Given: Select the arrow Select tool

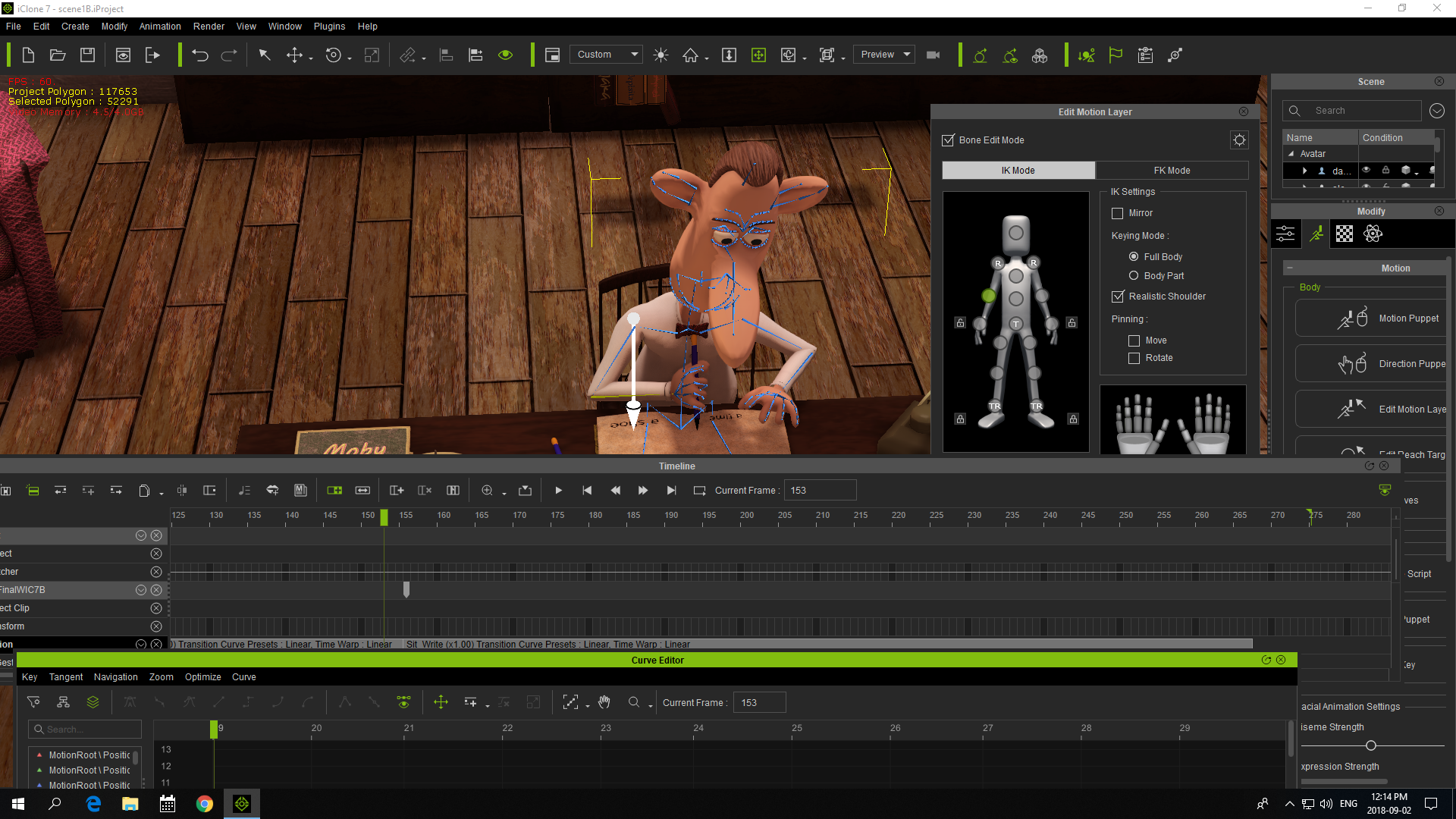Looking at the screenshot, I should pyautogui.click(x=265, y=55).
